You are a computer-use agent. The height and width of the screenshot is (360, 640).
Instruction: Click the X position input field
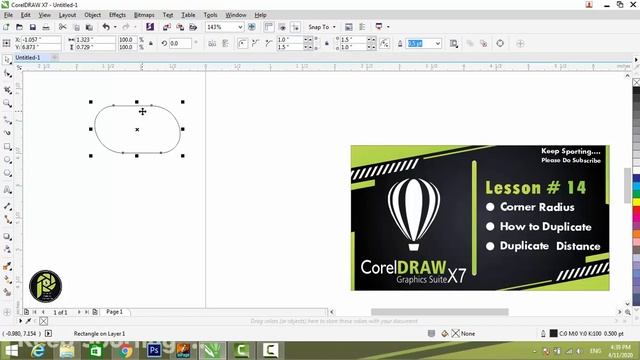(x=40, y=40)
